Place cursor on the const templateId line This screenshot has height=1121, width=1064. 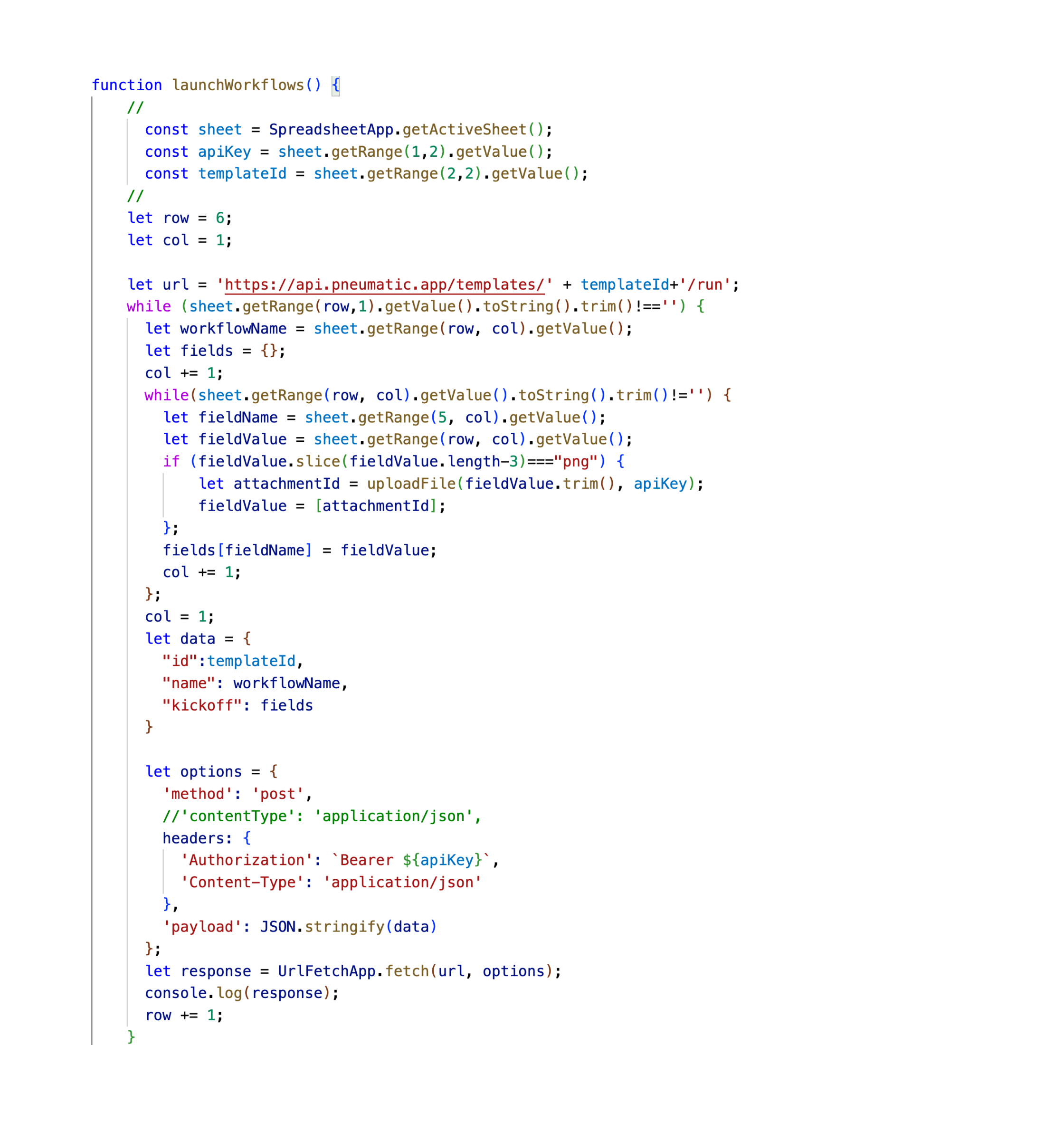pyautogui.click(x=366, y=174)
